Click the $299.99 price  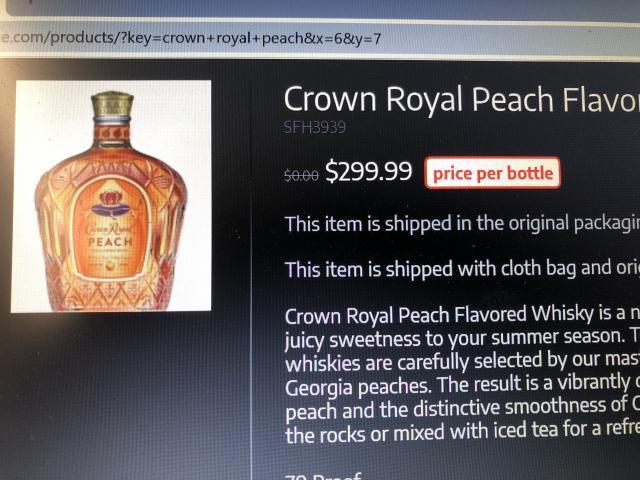pyautogui.click(x=369, y=171)
